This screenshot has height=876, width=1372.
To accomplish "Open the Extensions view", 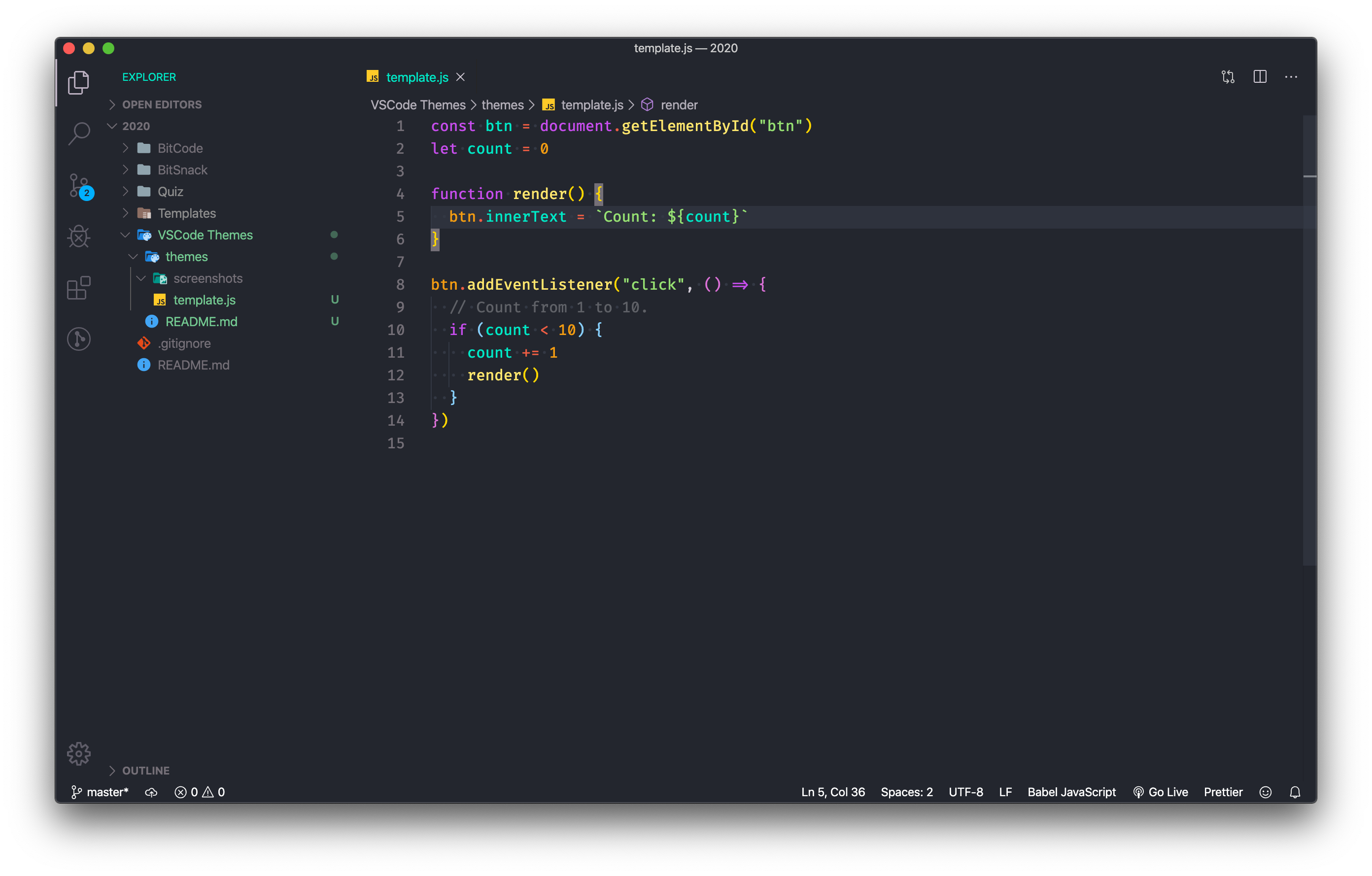I will pos(79,288).
